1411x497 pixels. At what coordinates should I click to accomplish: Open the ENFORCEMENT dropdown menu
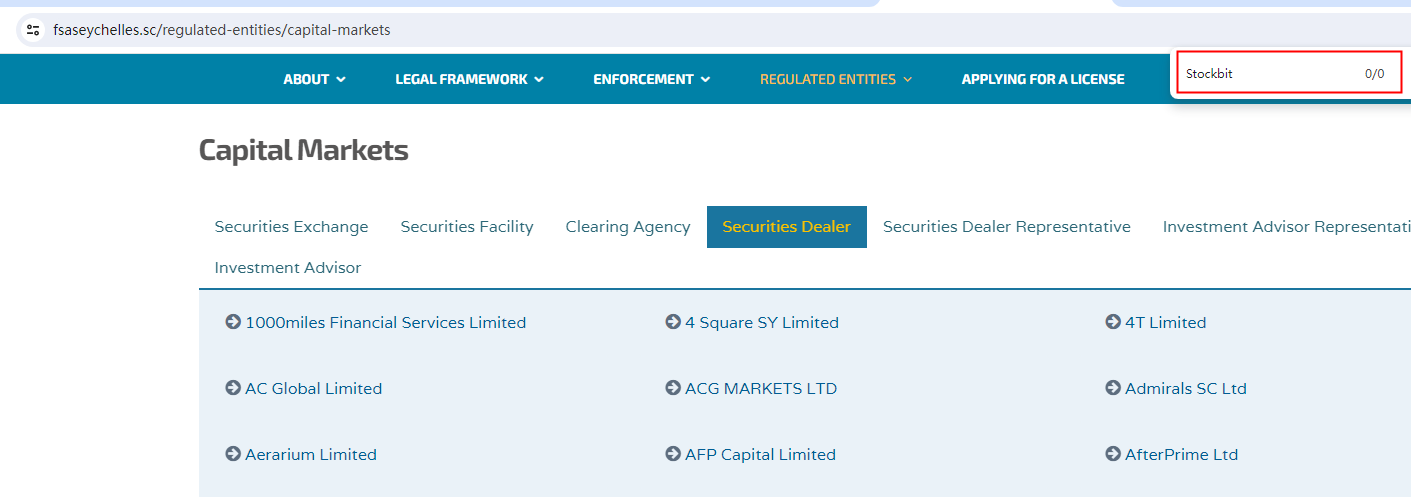click(651, 79)
